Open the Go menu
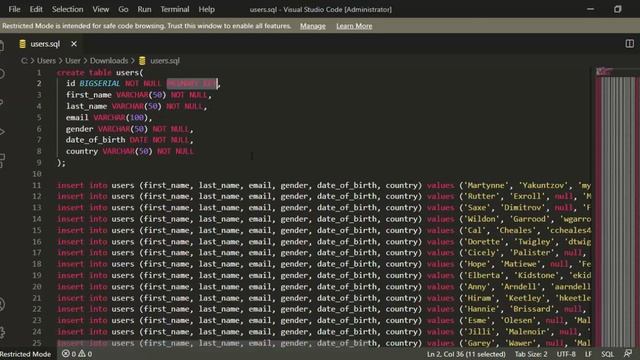 [123, 9]
